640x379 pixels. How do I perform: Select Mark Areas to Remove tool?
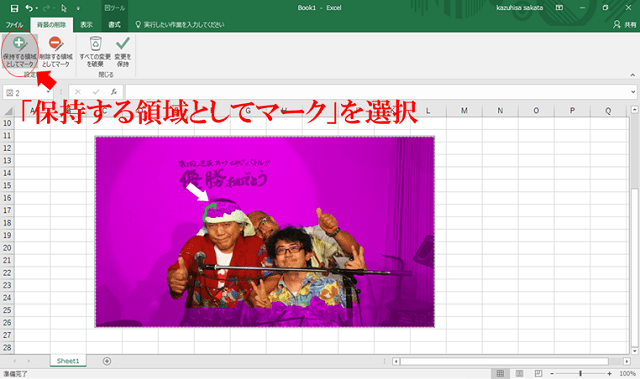click(x=56, y=52)
